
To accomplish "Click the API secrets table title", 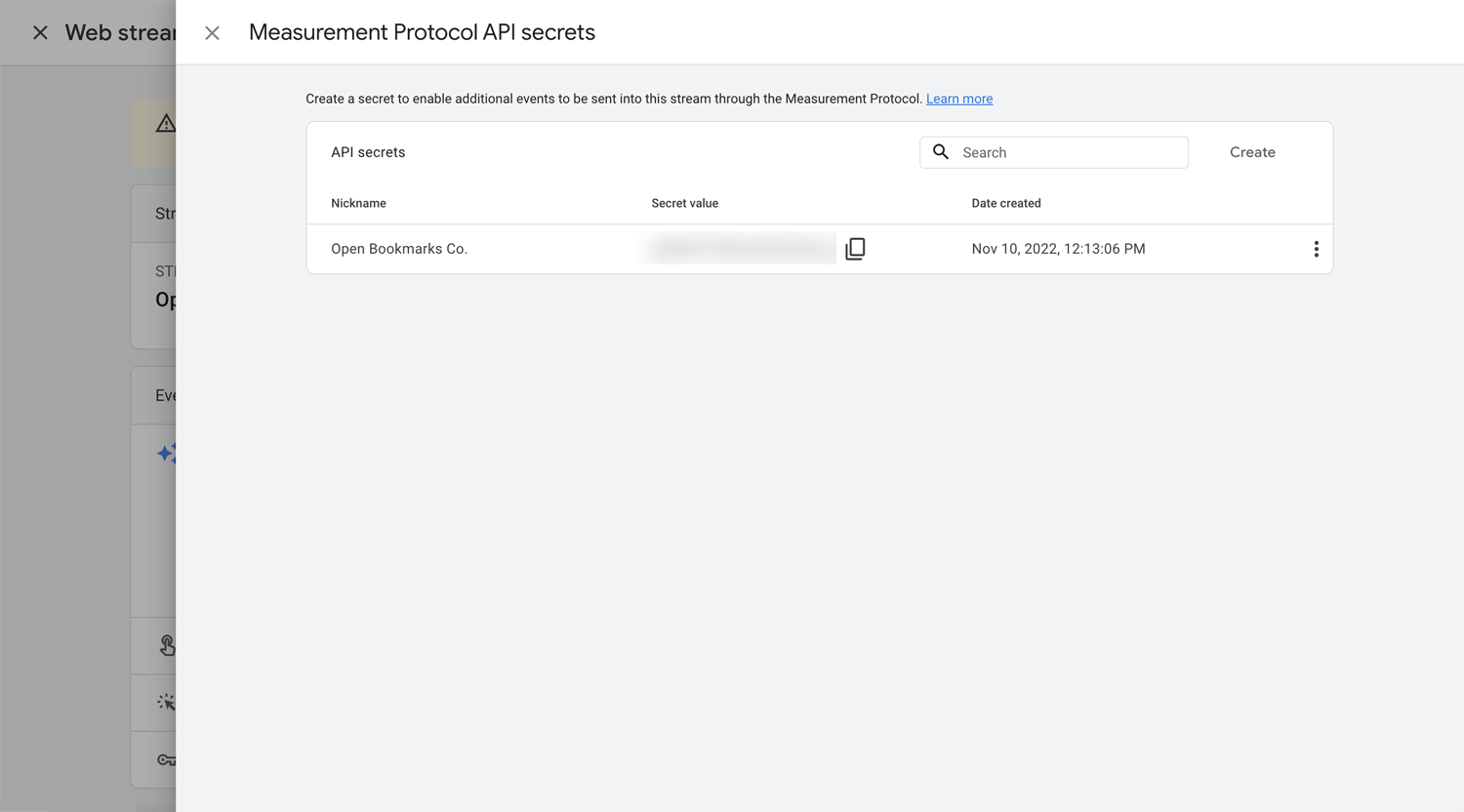I will (368, 152).
